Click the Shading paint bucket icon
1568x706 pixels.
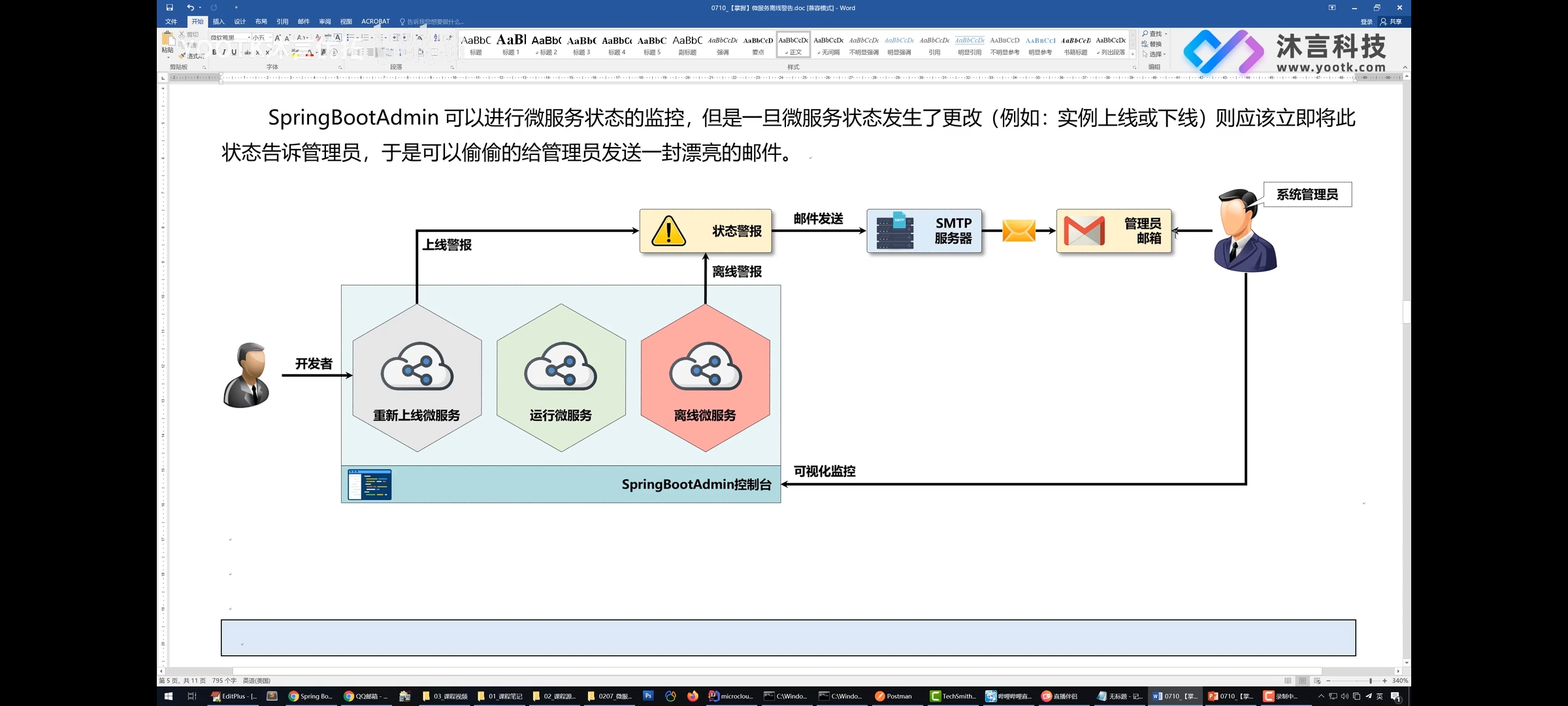click(x=420, y=52)
